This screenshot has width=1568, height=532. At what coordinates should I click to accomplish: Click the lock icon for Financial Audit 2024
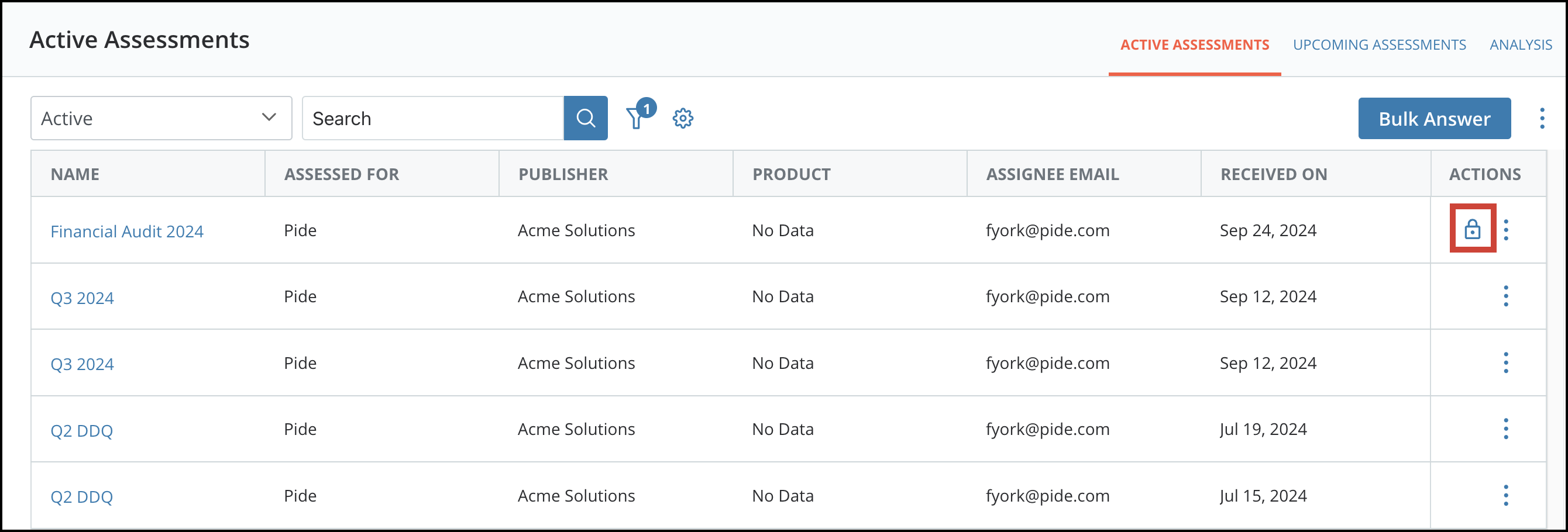coord(1472,229)
